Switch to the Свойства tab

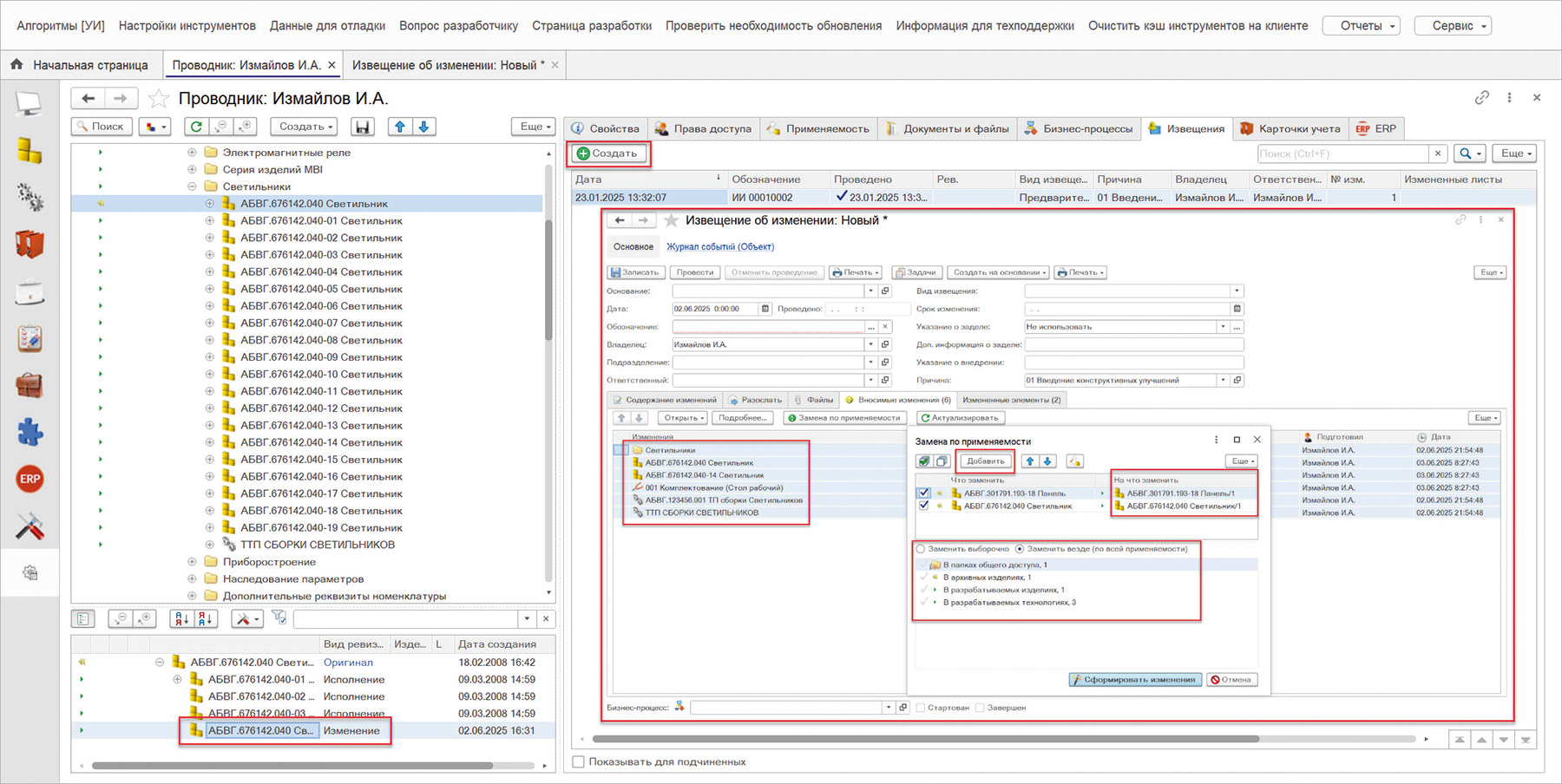coord(606,128)
